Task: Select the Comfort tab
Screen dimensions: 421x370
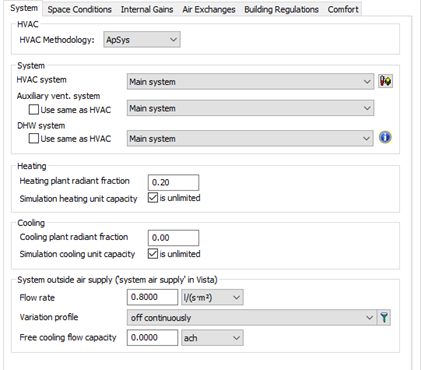Action: (343, 9)
